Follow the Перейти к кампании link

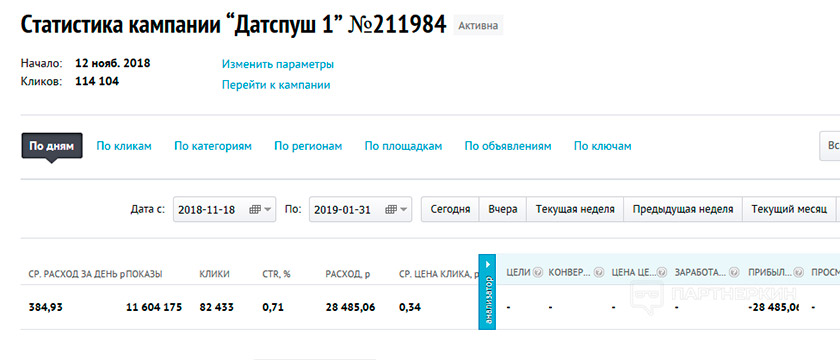click(x=276, y=85)
